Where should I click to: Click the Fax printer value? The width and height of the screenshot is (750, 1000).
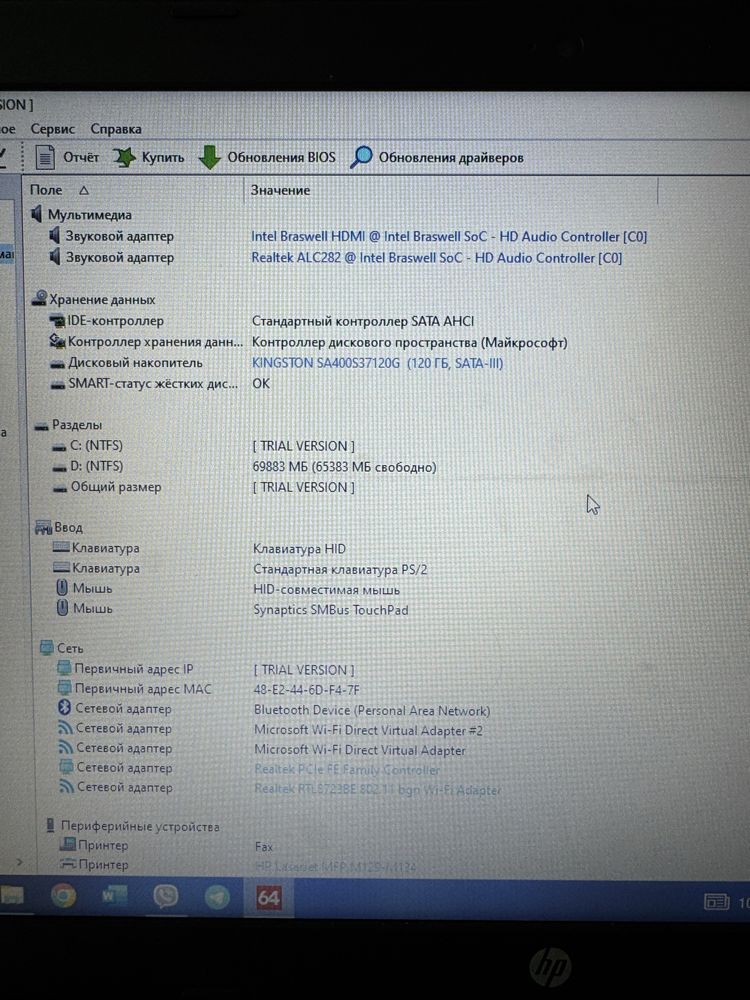click(x=263, y=847)
